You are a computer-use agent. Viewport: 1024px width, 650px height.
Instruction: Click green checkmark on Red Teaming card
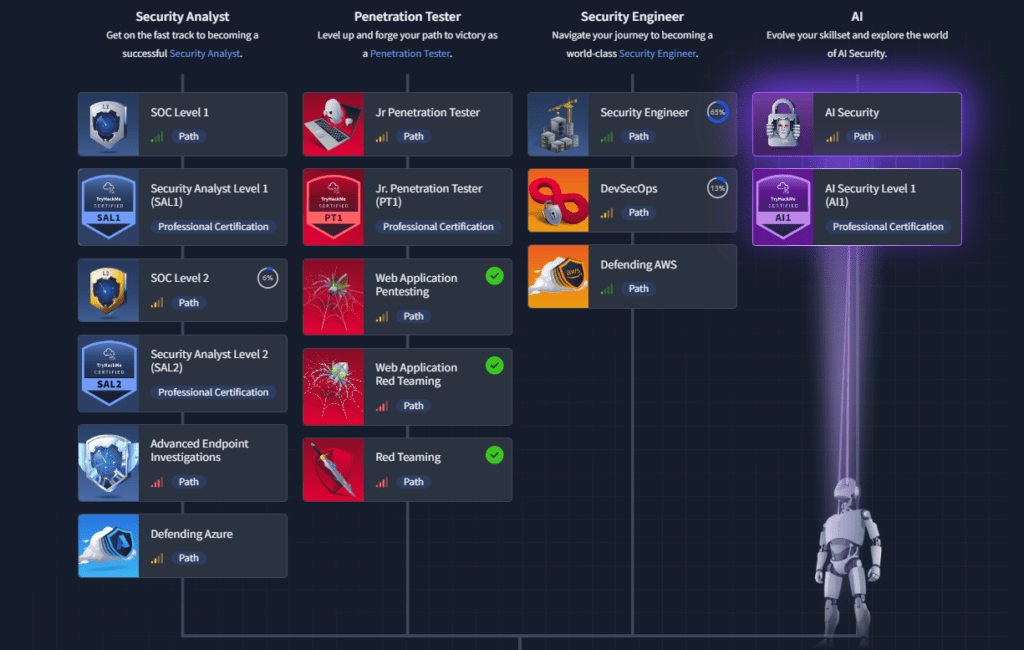(494, 455)
